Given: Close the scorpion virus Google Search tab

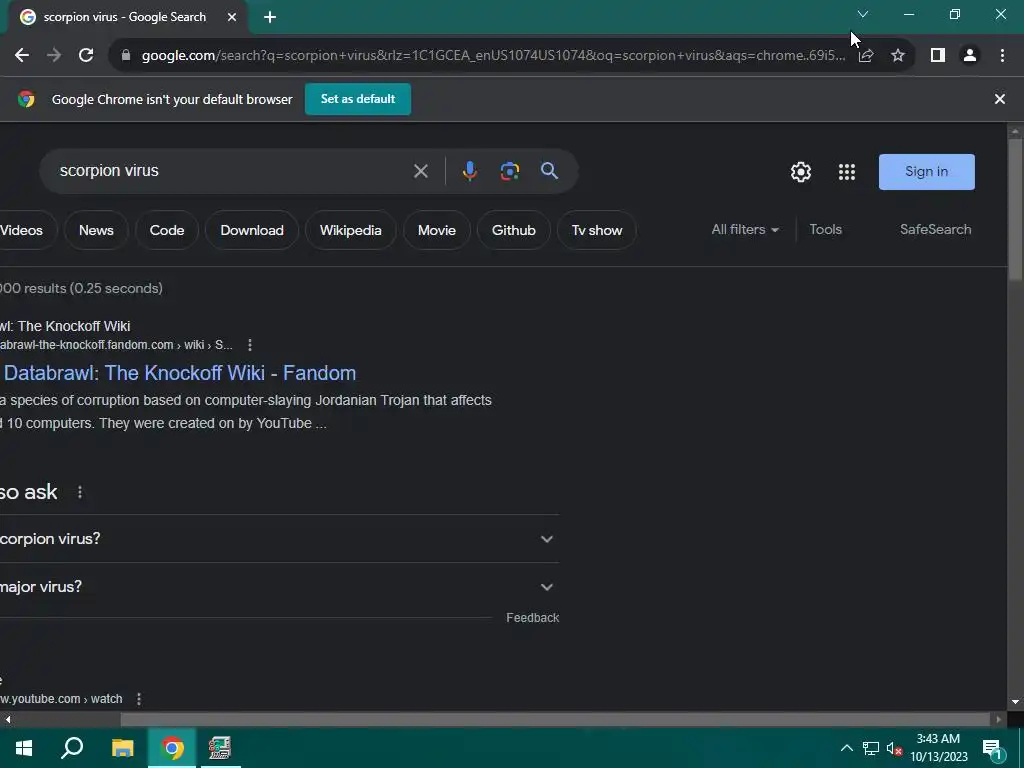Looking at the screenshot, I should (x=232, y=18).
